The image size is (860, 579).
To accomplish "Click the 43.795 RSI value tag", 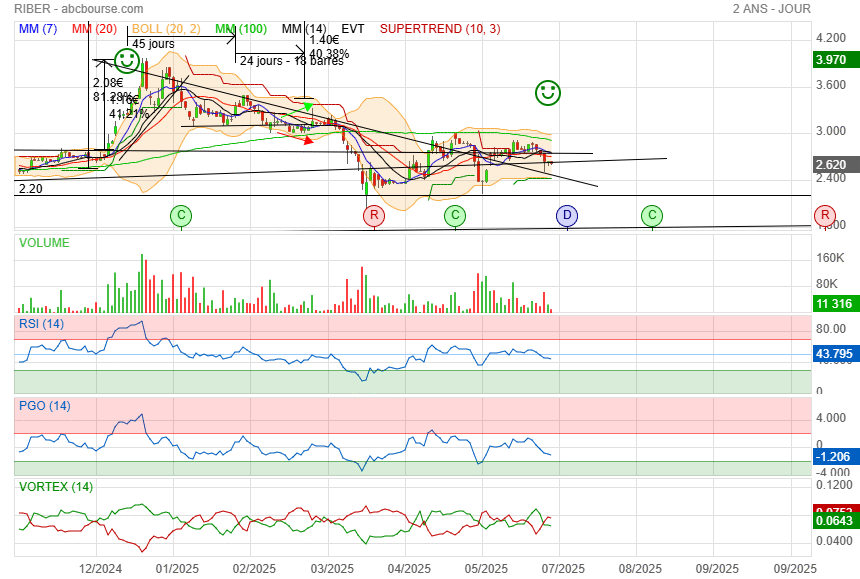I will pos(833,354).
